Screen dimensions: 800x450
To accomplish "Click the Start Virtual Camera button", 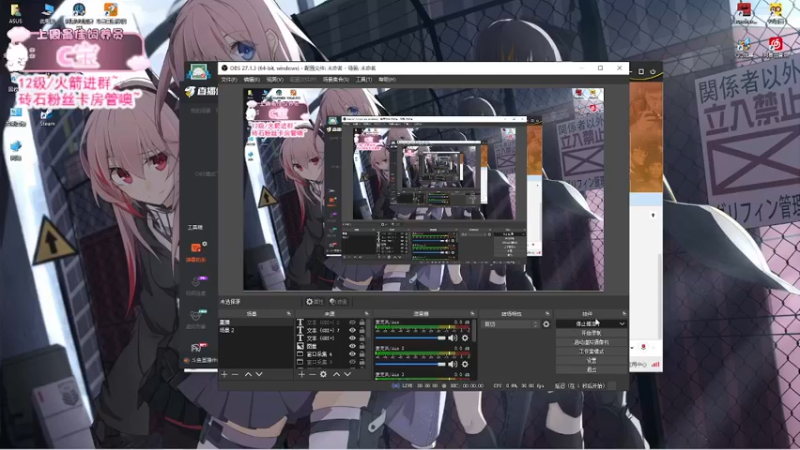I will tap(591, 342).
